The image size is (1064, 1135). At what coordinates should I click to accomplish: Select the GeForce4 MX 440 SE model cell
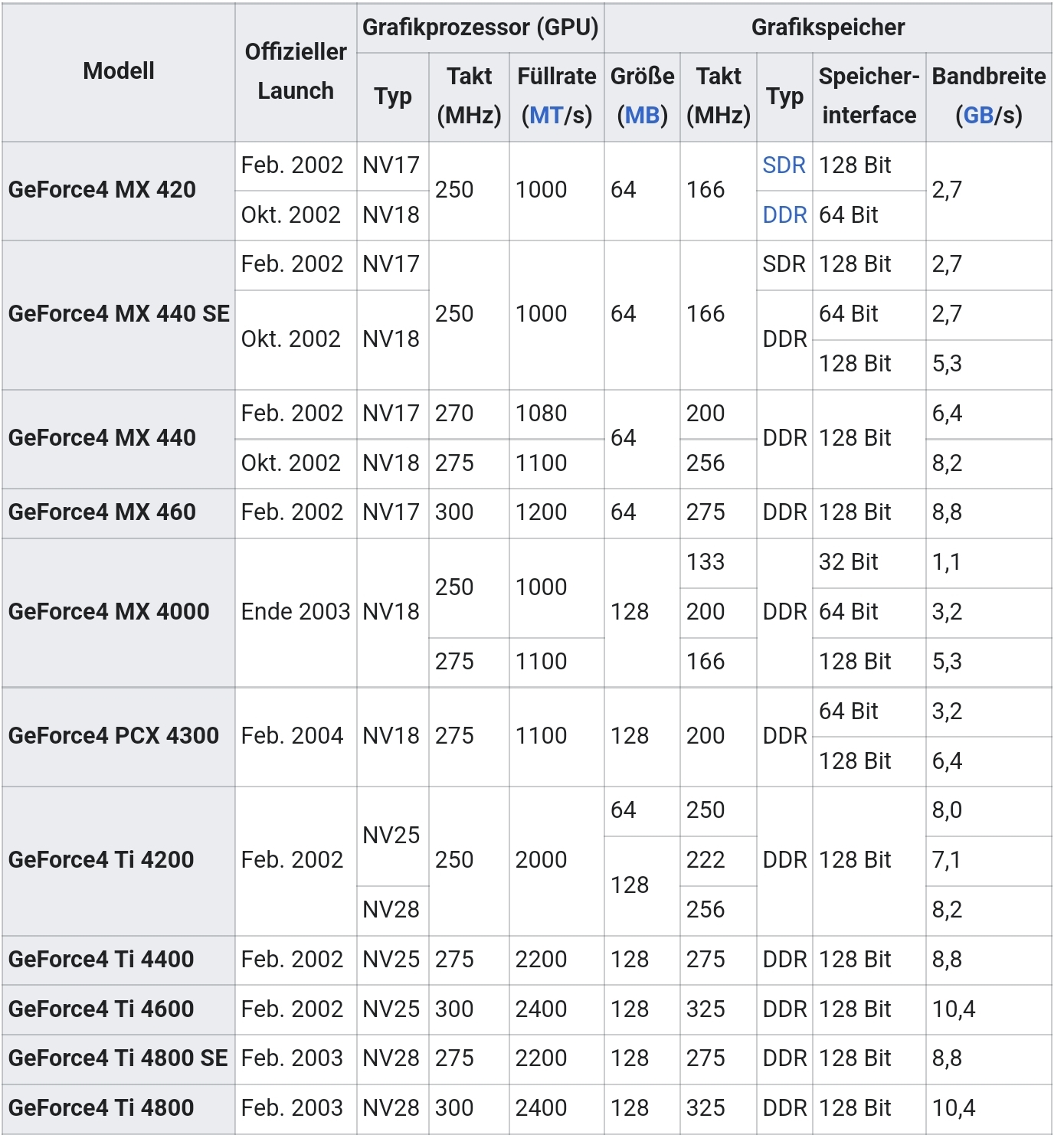coord(119,315)
